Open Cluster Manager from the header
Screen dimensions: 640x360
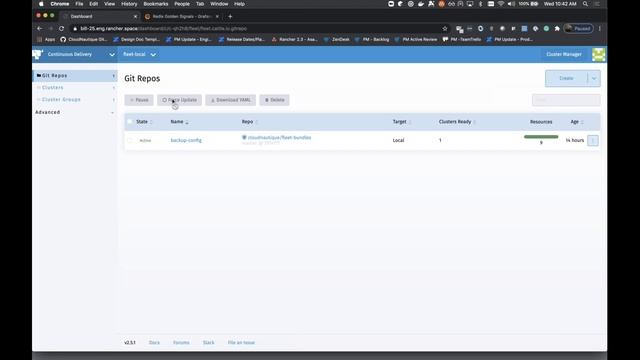564,54
